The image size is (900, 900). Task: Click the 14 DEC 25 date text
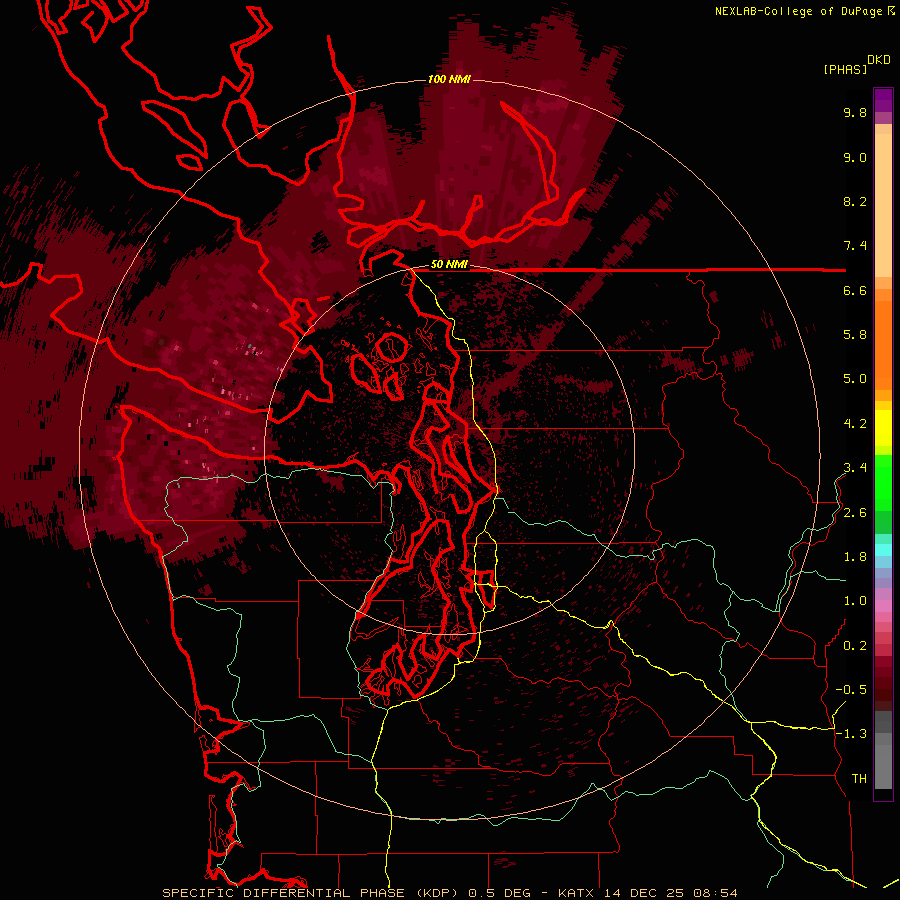click(644, 893)
